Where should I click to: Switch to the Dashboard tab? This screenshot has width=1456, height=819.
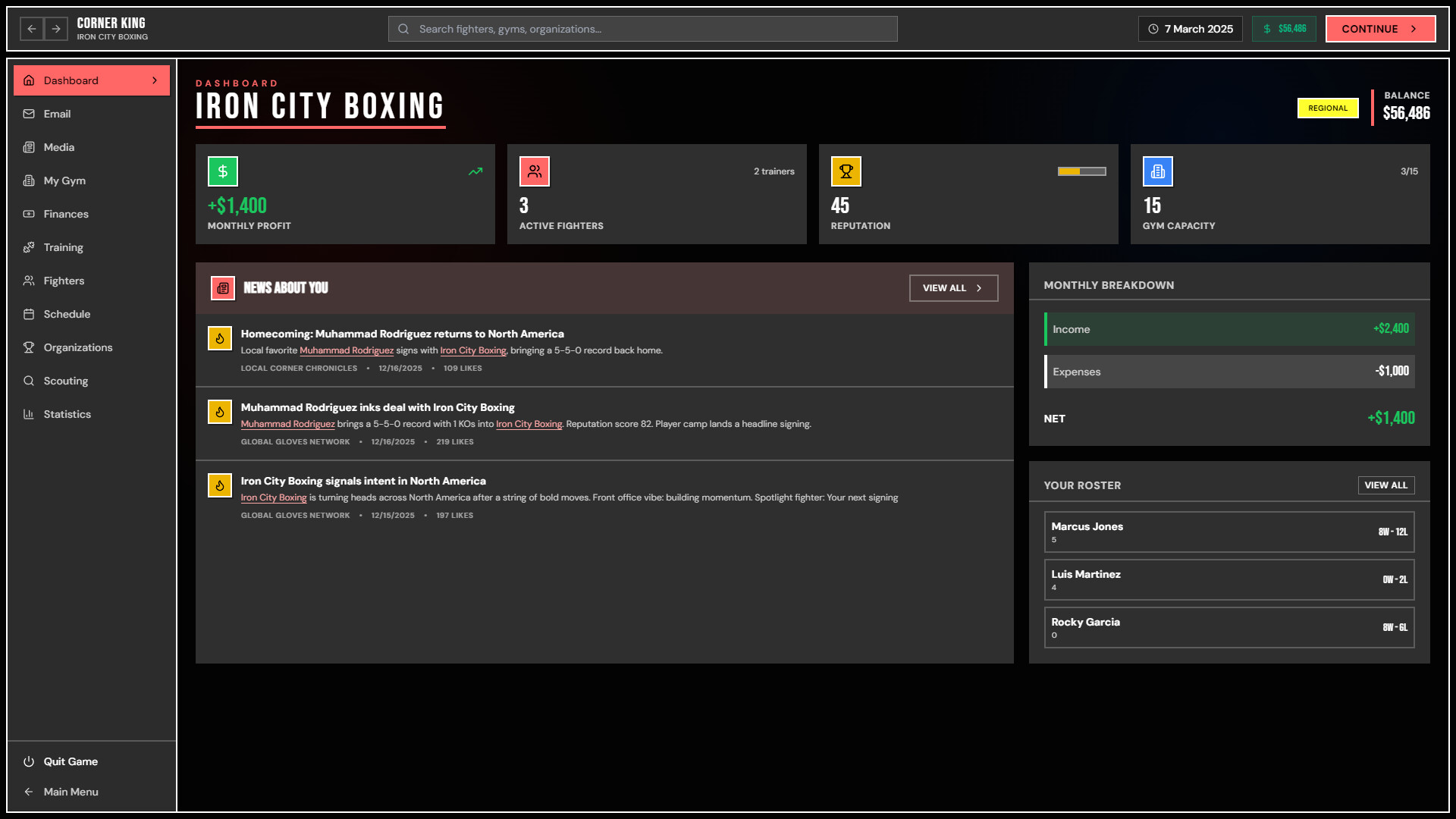tap(71, 80)
